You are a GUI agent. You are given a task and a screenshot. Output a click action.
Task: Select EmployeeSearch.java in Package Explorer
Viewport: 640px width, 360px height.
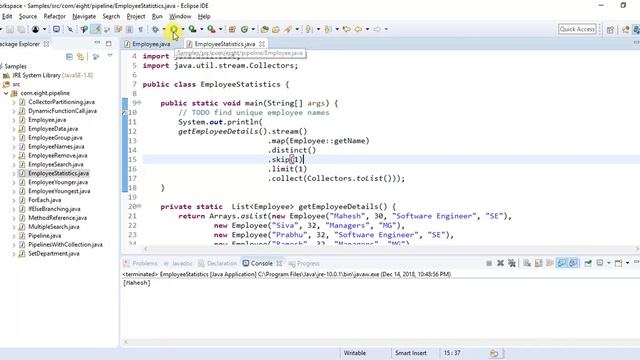[56, 164]
